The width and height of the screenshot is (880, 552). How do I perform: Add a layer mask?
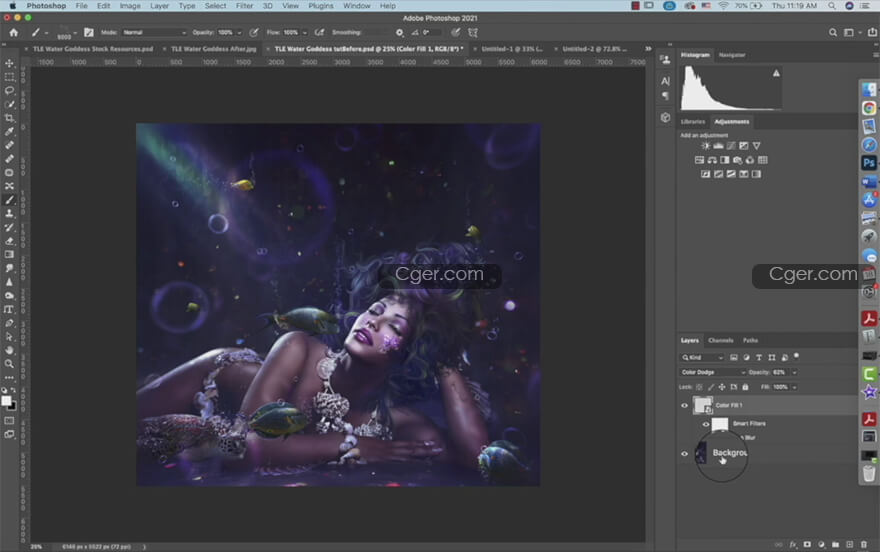tap(807, 544)
